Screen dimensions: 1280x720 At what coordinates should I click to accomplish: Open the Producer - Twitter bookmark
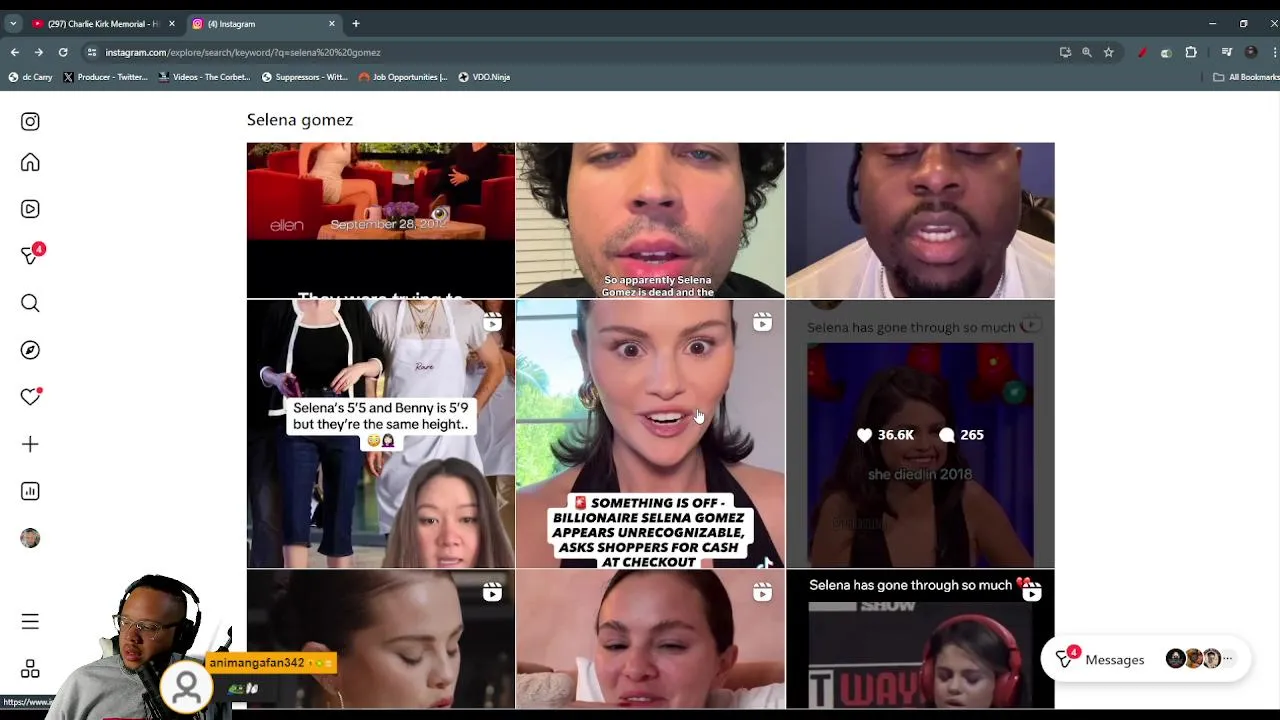tap(105, 77)
